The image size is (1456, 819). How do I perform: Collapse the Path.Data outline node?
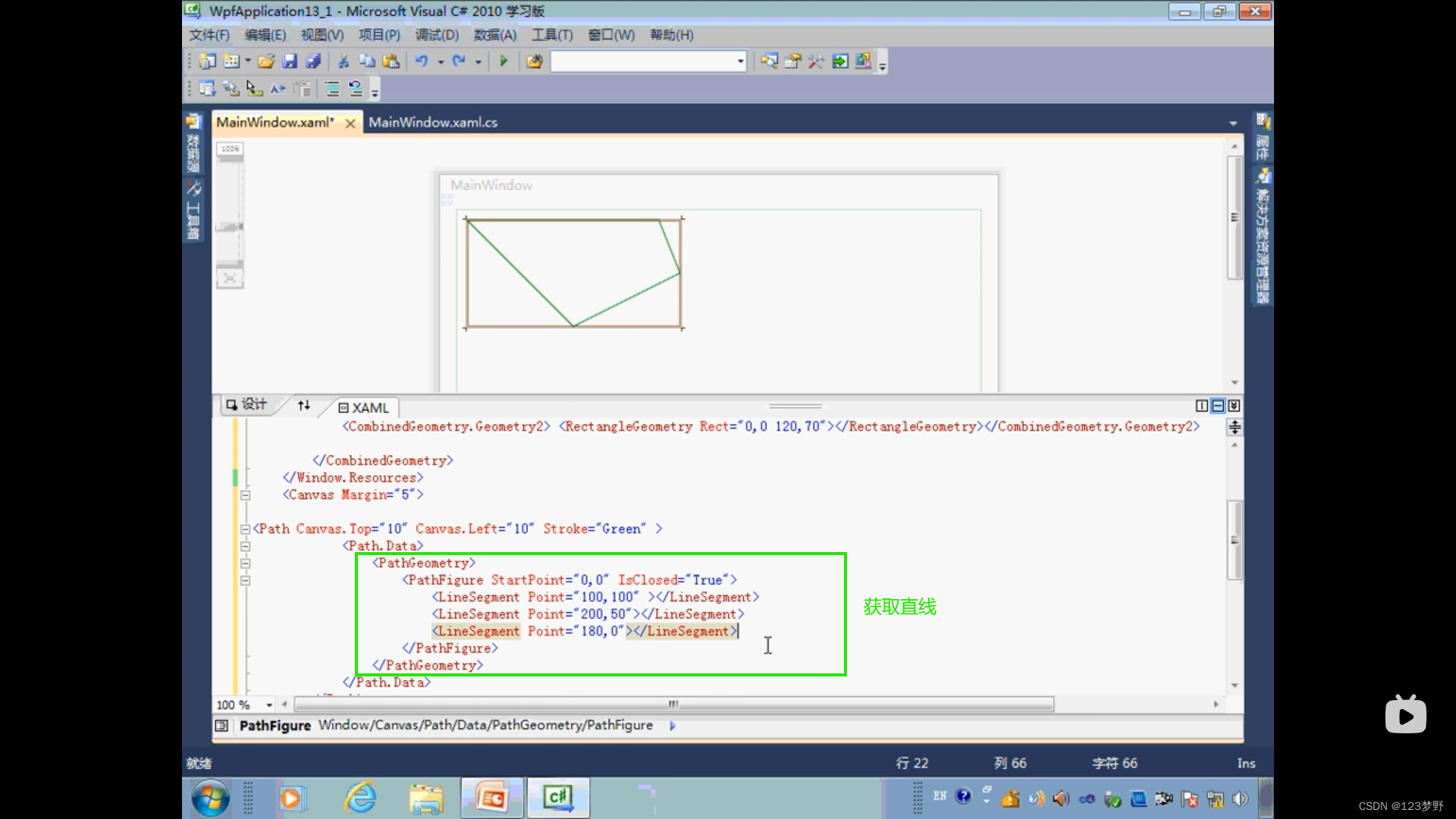pos(245,546)
